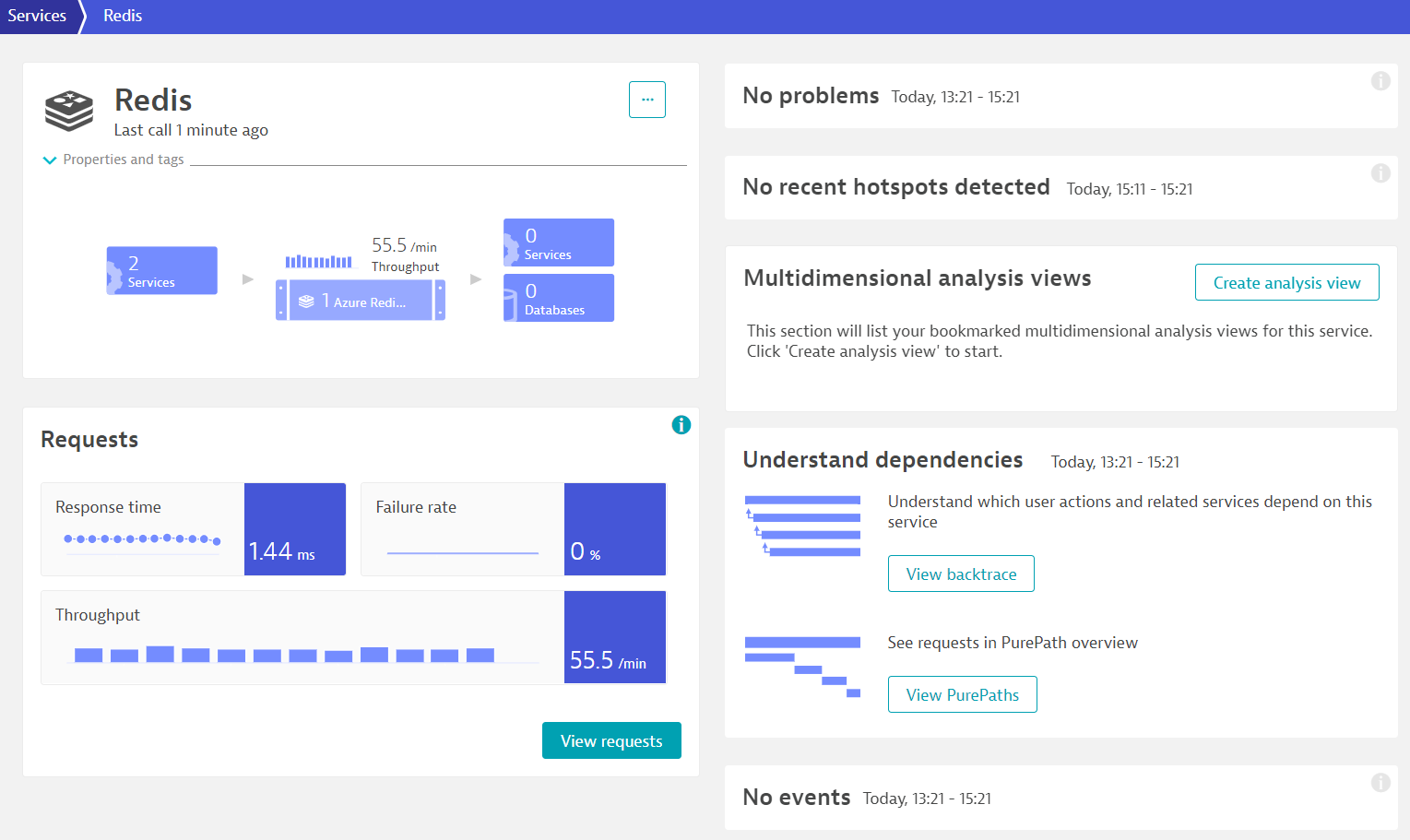Go to Services breadcrumb
1410x840 pixels.
pos(37,16)
